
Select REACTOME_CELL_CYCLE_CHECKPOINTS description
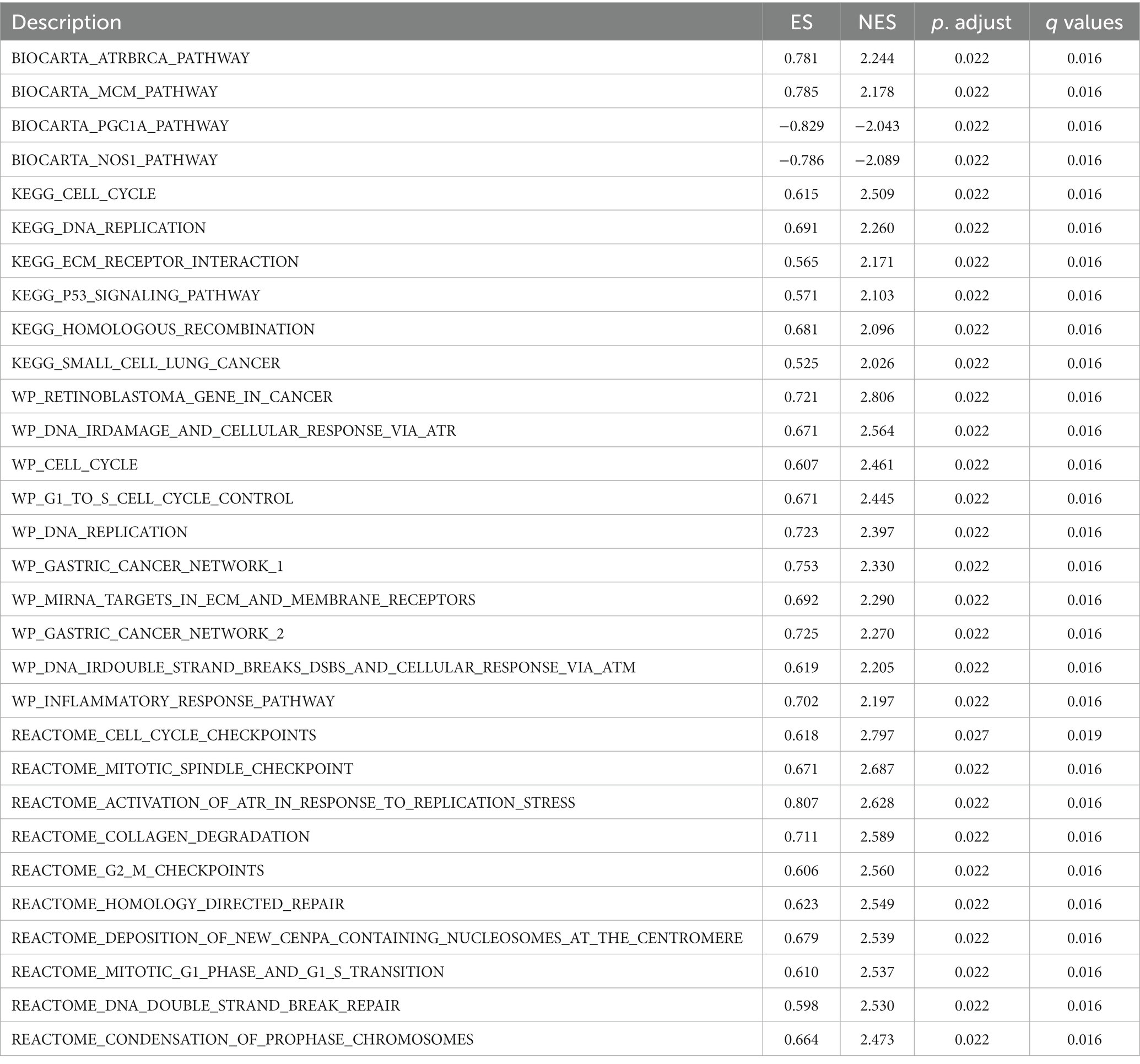[x=164, y=736]
